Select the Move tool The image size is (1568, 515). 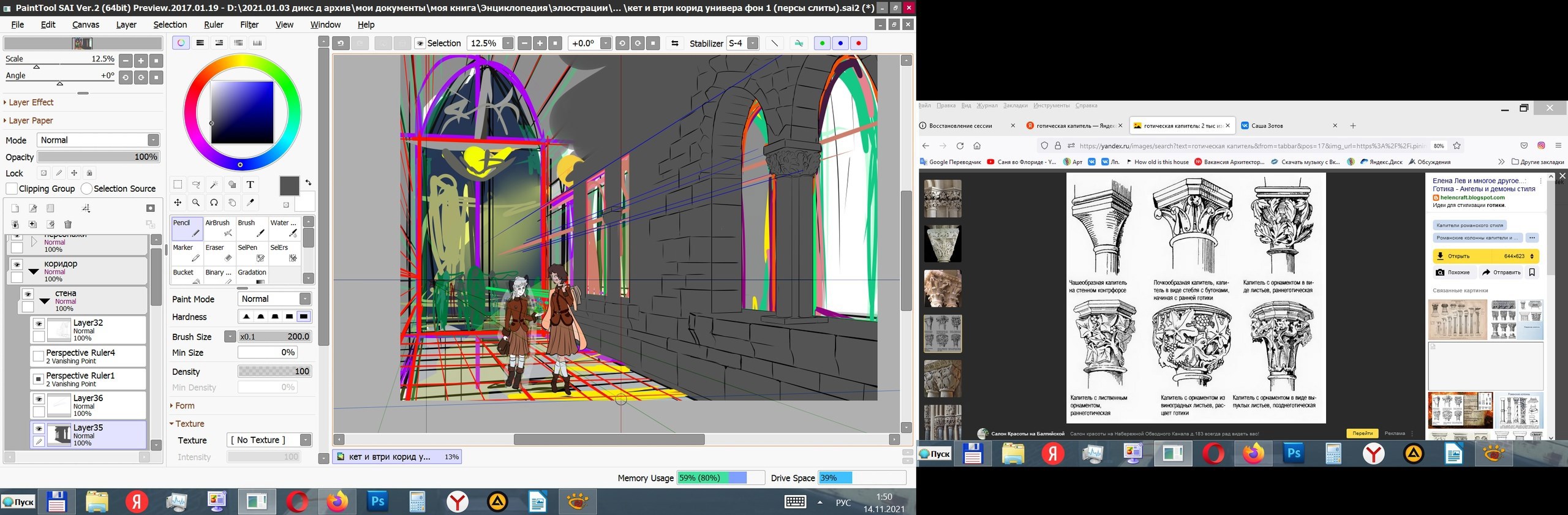coord(178,203)
